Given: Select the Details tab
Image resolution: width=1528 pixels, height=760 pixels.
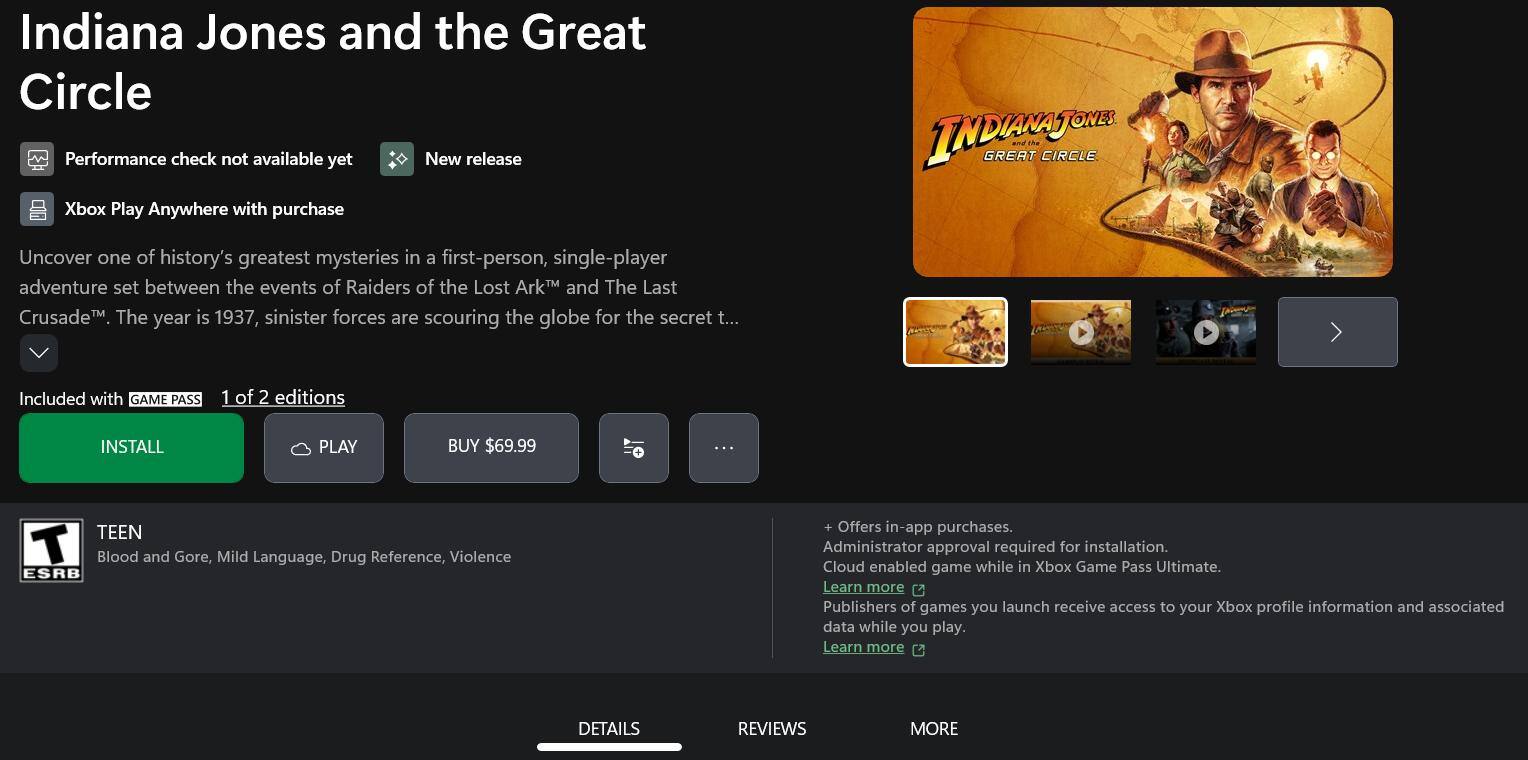Looking at the screenshot, I should pos(609,729).
